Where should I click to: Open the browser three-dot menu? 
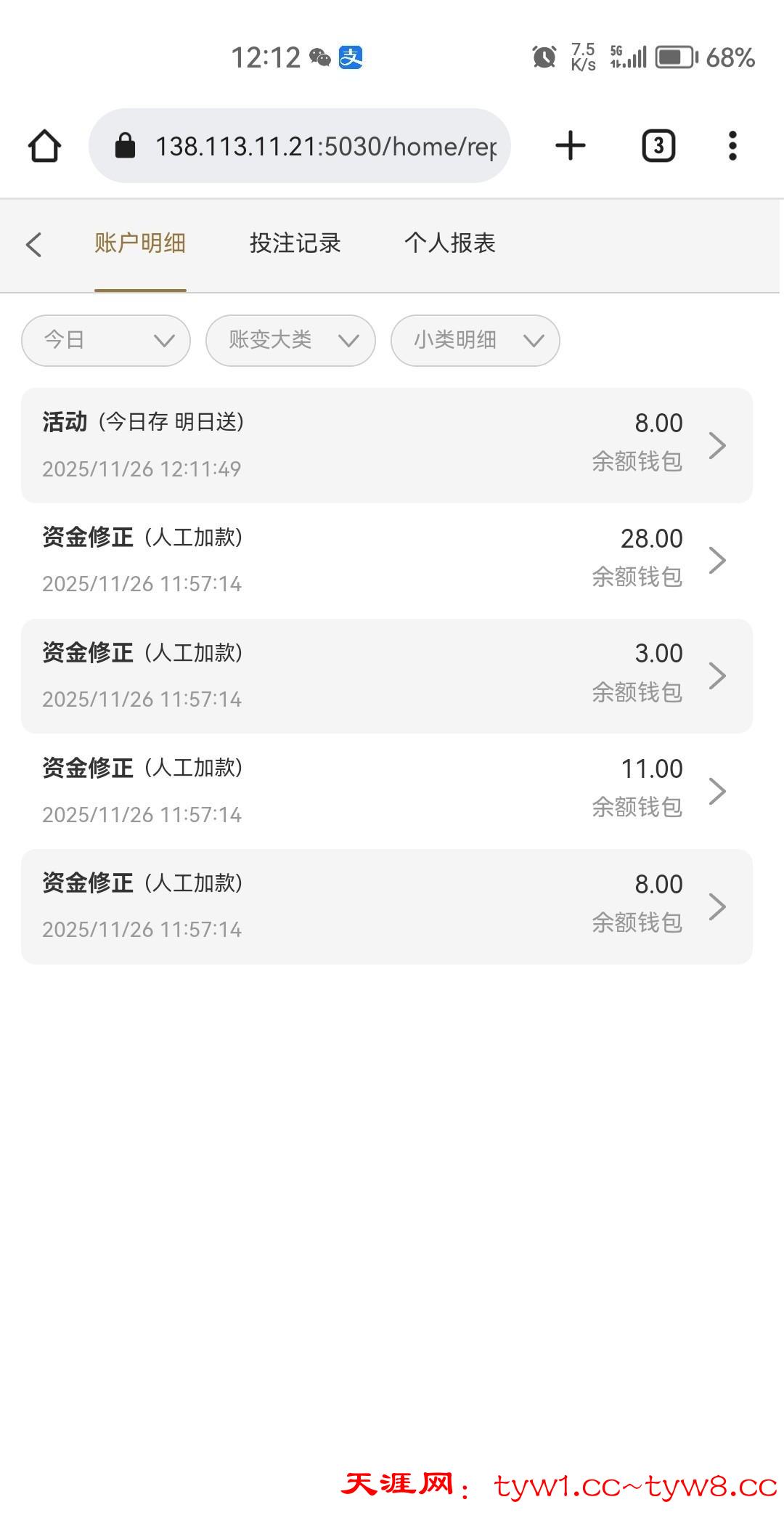coord(732,146)
